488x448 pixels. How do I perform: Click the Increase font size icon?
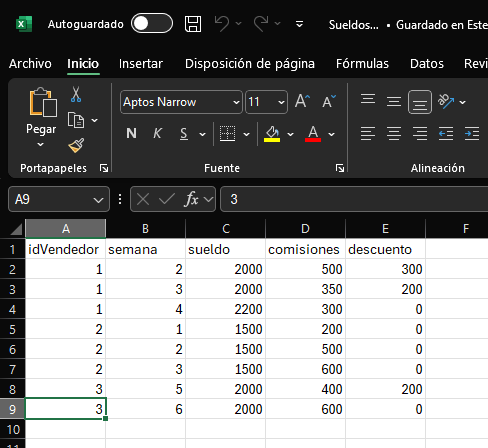coord(302,101)
